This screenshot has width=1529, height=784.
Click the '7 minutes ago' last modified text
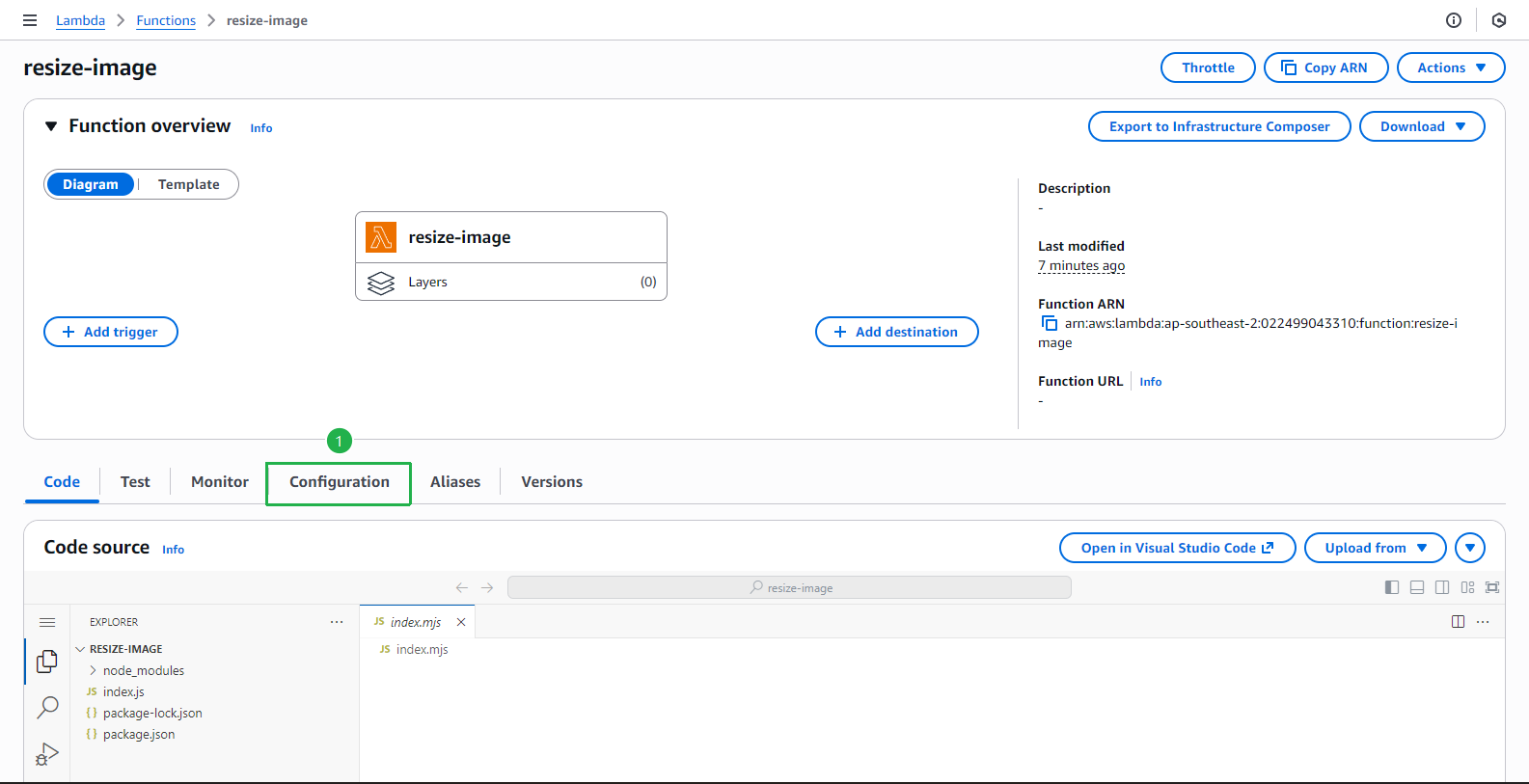tap(1081, 265)
